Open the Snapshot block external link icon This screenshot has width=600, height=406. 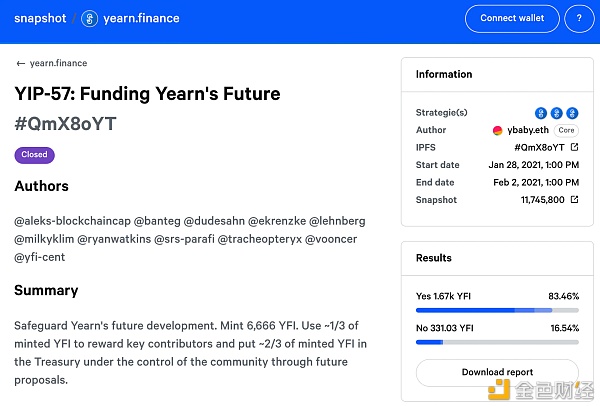click(x=574, y=199)
